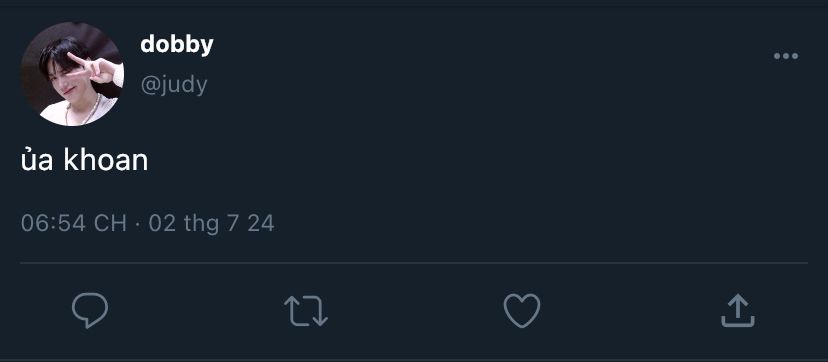Viewport: 828px width, 362px height.
Task: Expand tweet actions via ellipsis beside dobby
Action: pyautogui.click(x=786, y=56)
